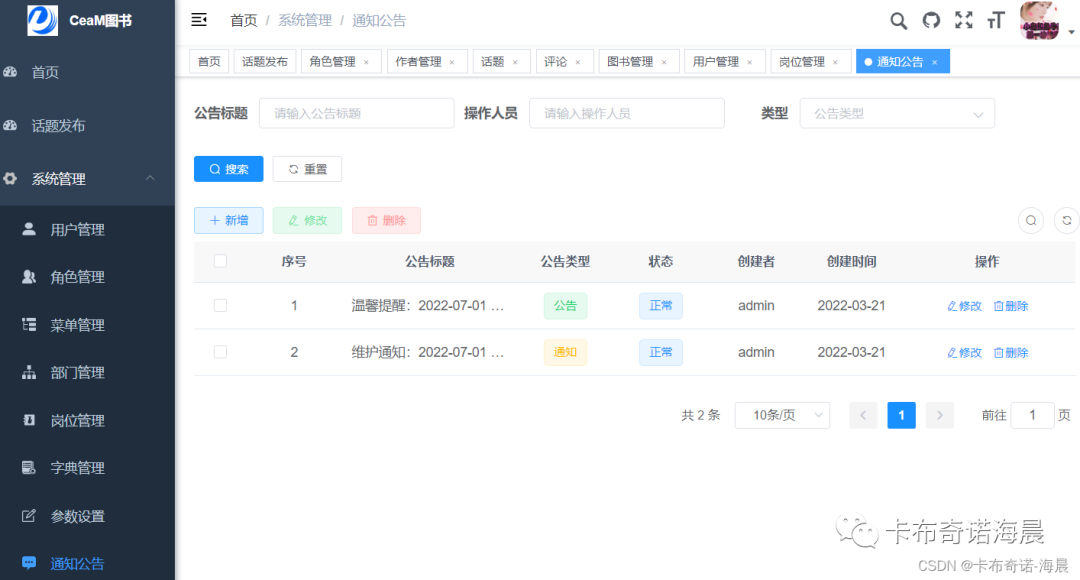Click the 菜单管理 tree-table icon

click(29, 324)
